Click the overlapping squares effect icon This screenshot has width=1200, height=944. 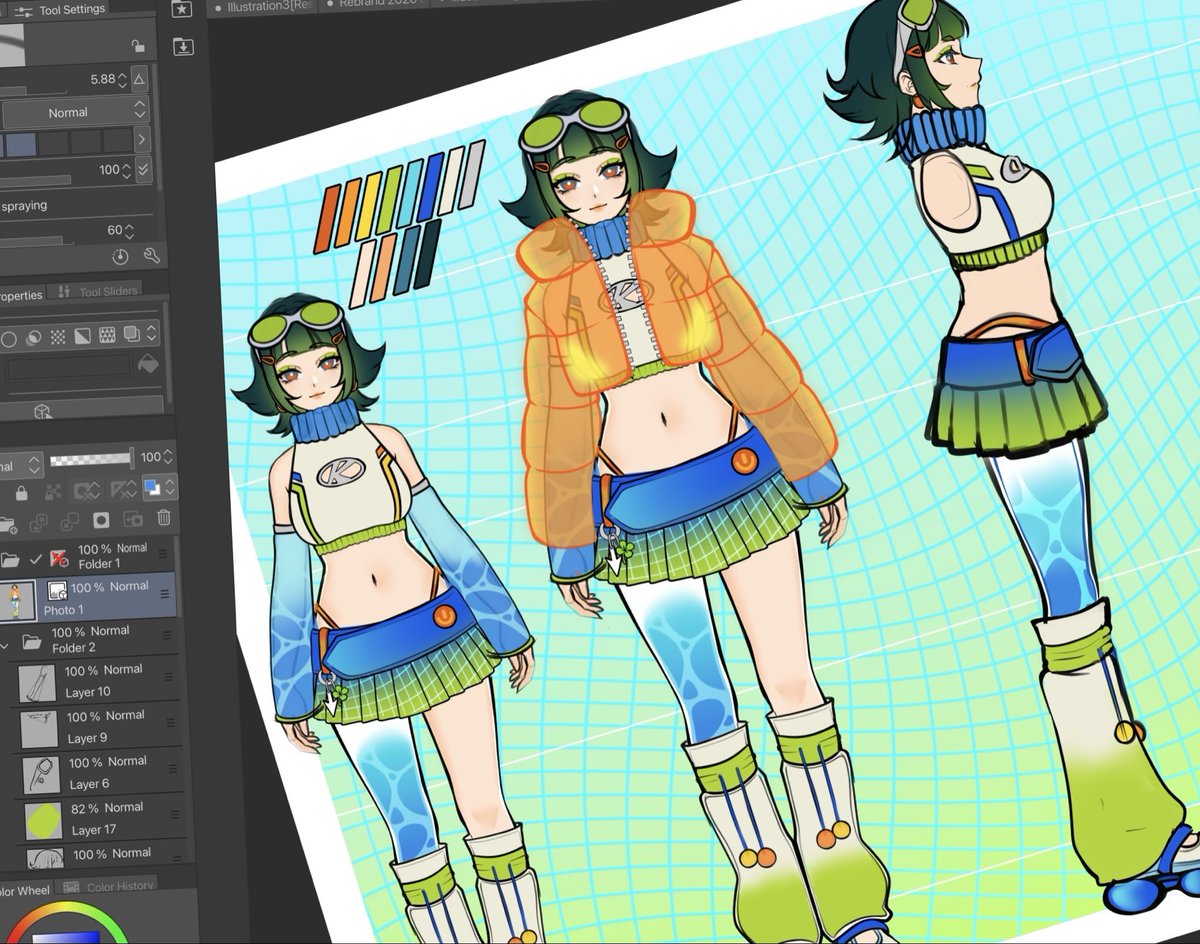[x=131, y=333]
